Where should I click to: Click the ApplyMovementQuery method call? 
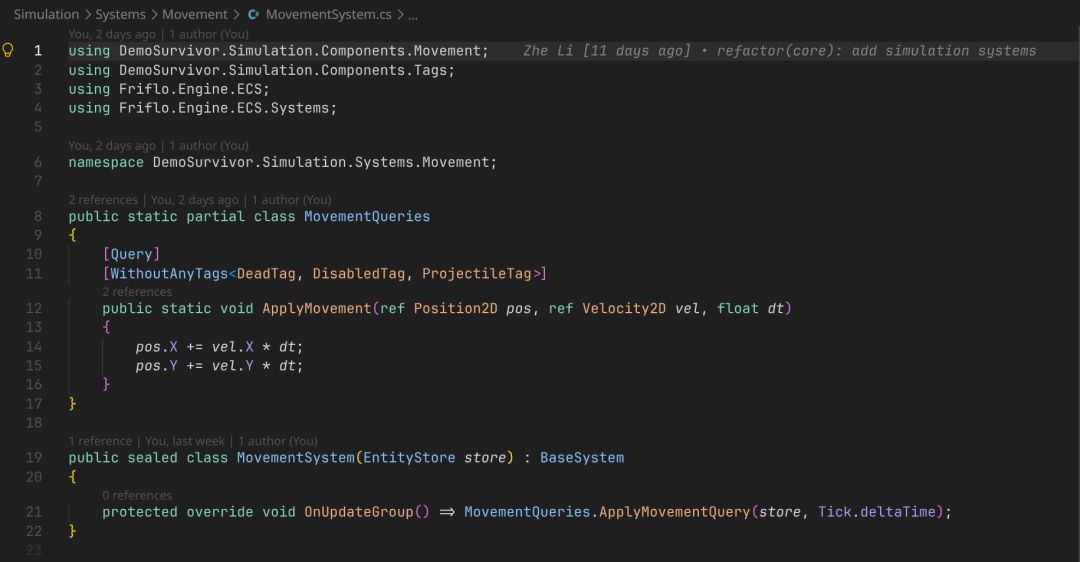674,512
